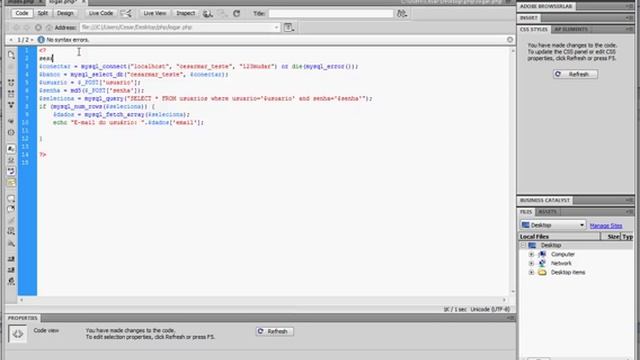Toggle Line Numbers in coding toolbar
640x360 pixels.
(x=11, y=149)
